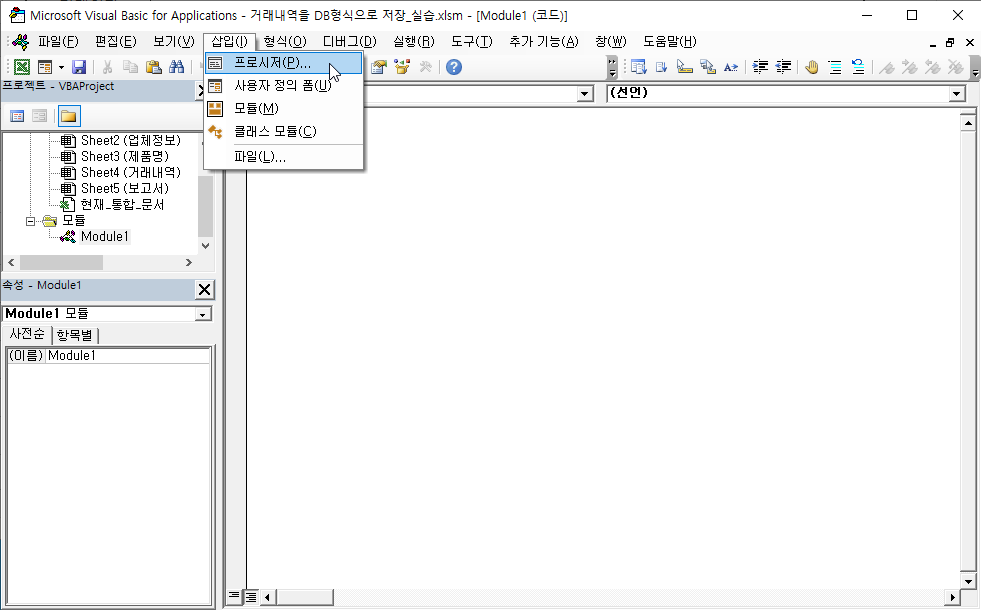Switch to the 항목별 properties tab
Viewport: 981px width, 610px height.
tap(74, 335)
